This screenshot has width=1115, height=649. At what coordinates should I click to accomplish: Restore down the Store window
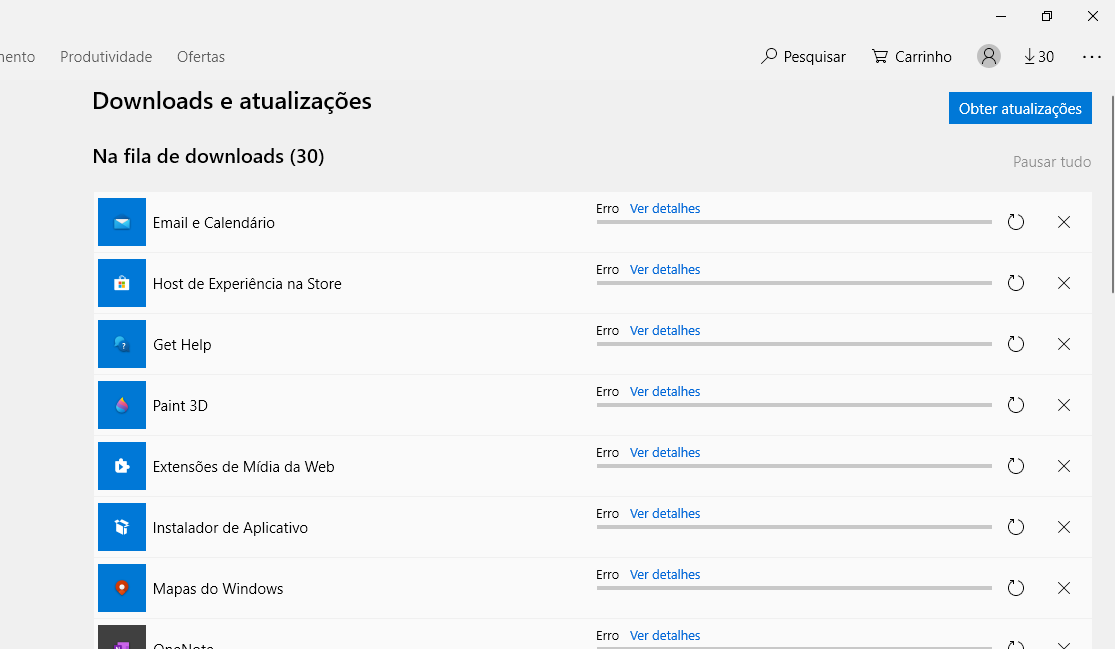1047,16
